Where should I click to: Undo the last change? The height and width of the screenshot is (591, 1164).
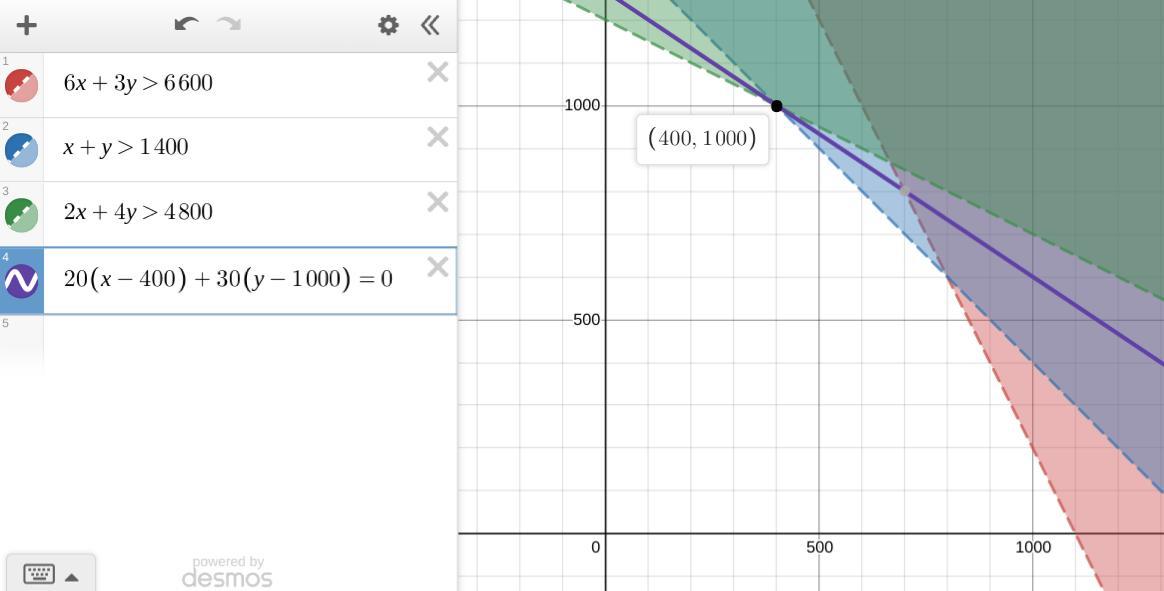186,25
